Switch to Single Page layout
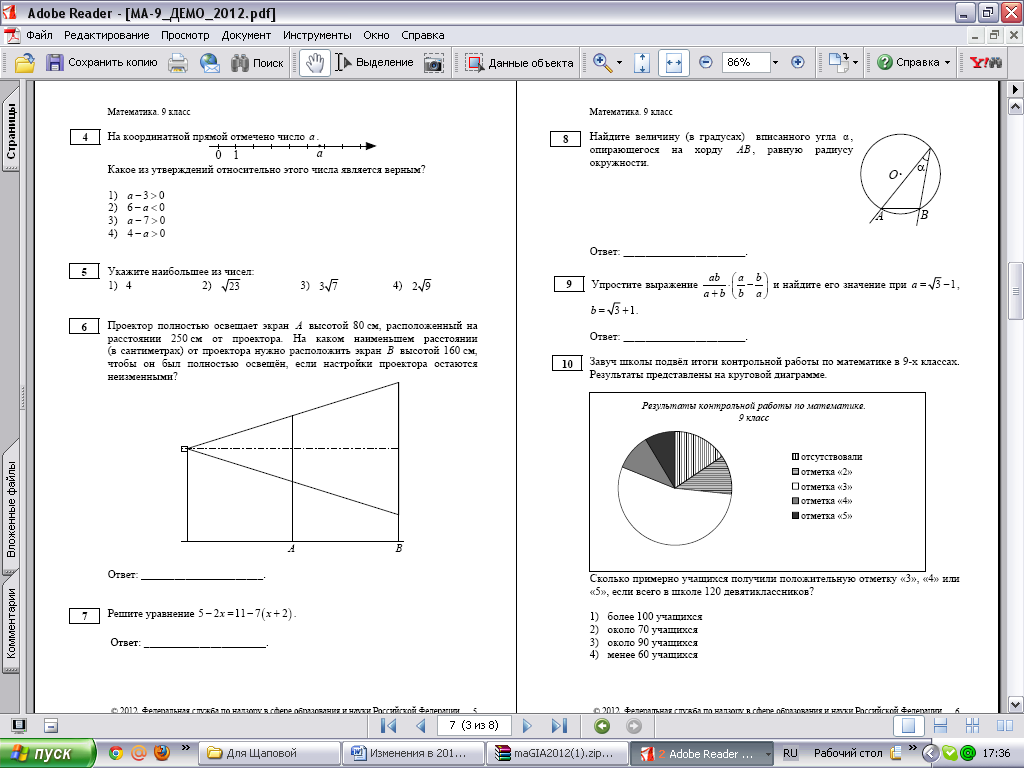1024x768 pixels. click(x=908, y=726)
